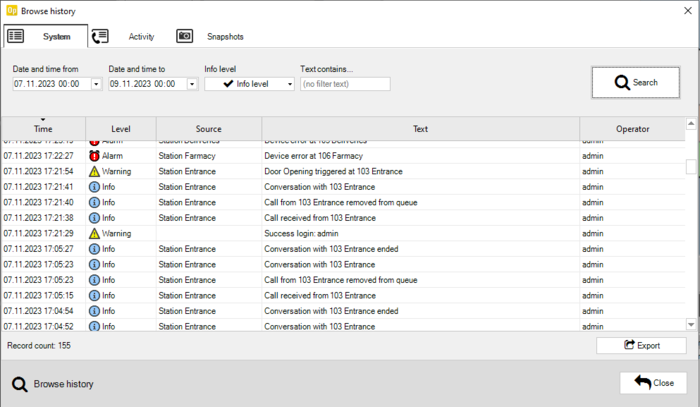The height and width of the screenshot is (407, 700).
Task: Expand the Info level combo box
Action: point(289,84)
